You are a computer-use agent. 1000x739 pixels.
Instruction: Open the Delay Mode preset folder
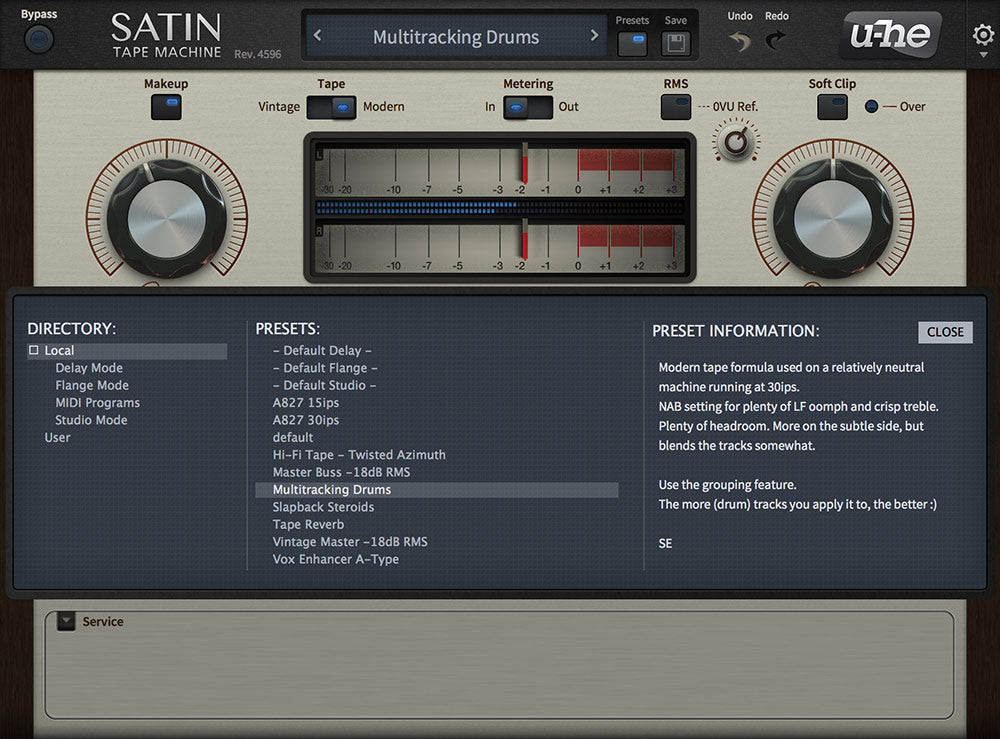89,368
